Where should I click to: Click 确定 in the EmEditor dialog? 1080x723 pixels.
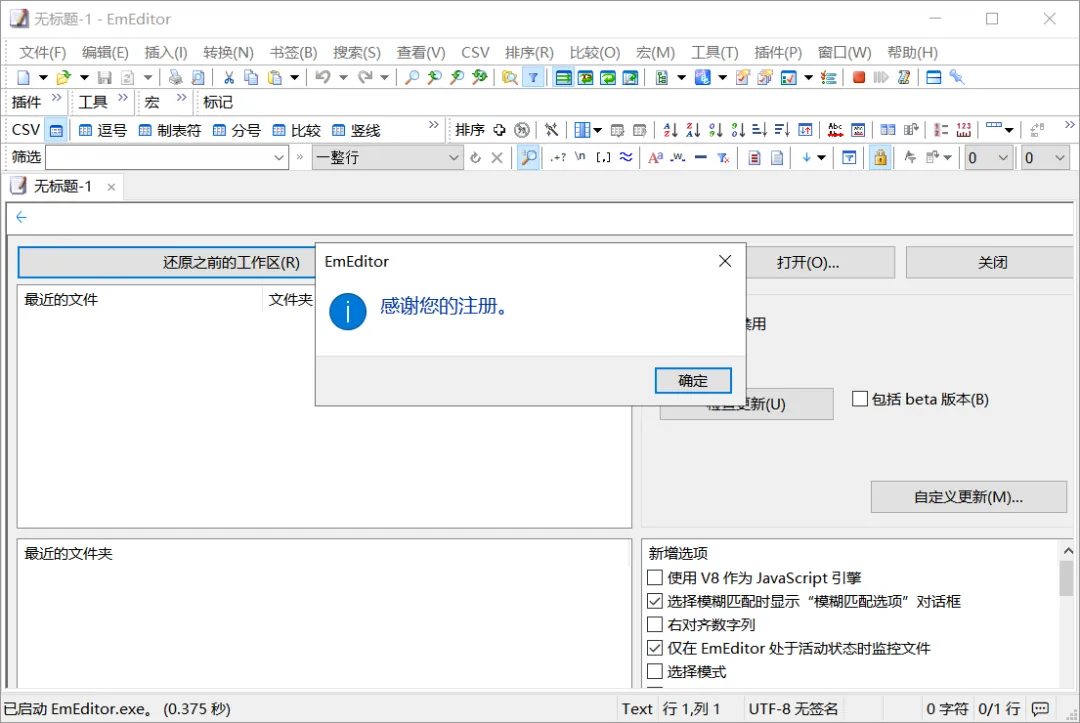click(693, 381)
